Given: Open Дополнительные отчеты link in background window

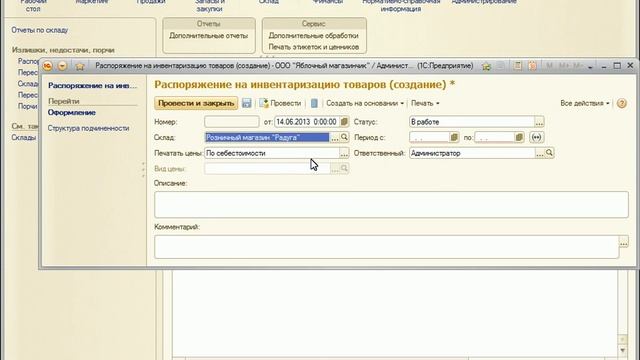Looking at the screenshot, I should coord(209,36).
